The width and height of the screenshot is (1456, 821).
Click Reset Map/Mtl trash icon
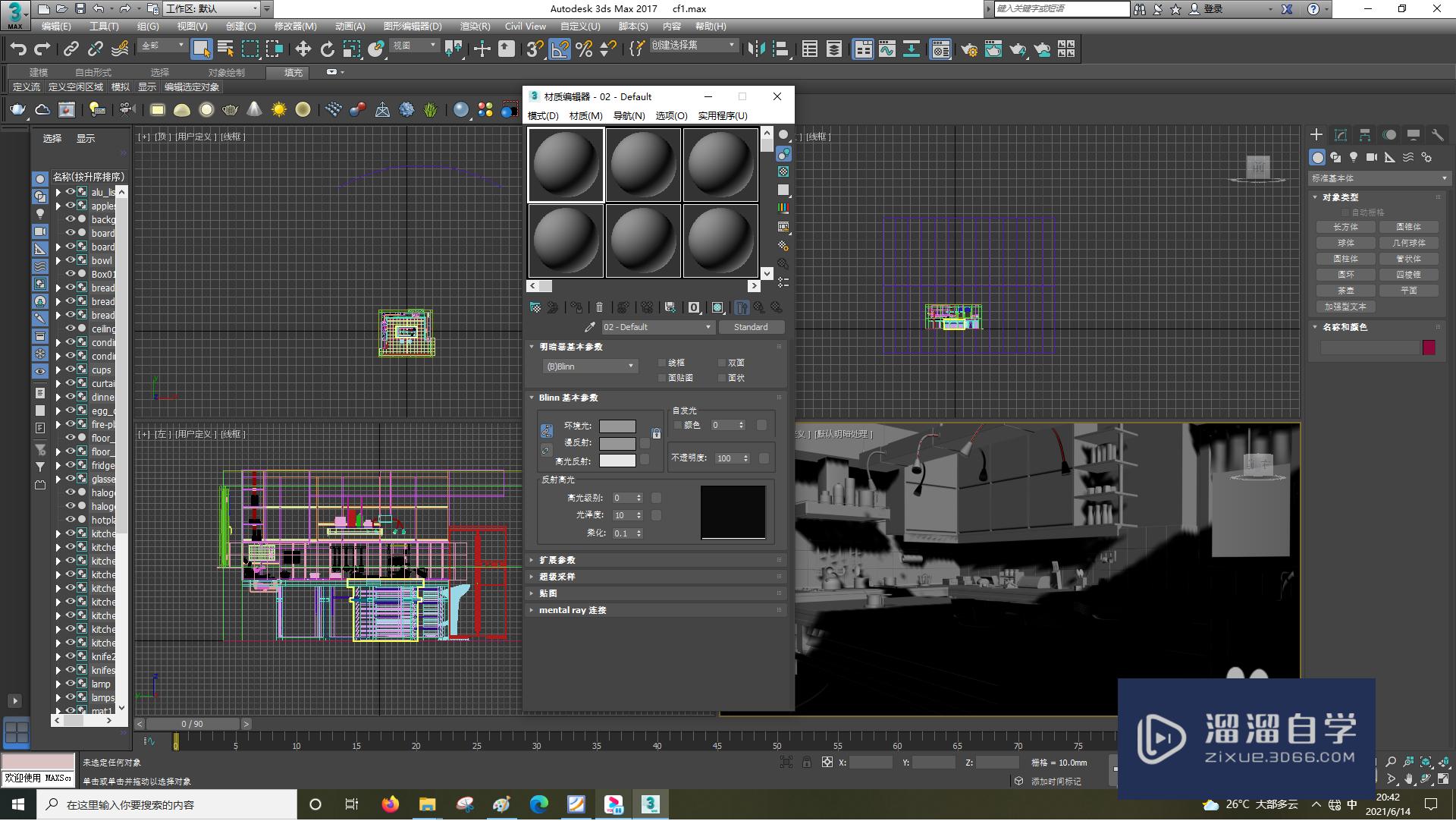point(600,307)
